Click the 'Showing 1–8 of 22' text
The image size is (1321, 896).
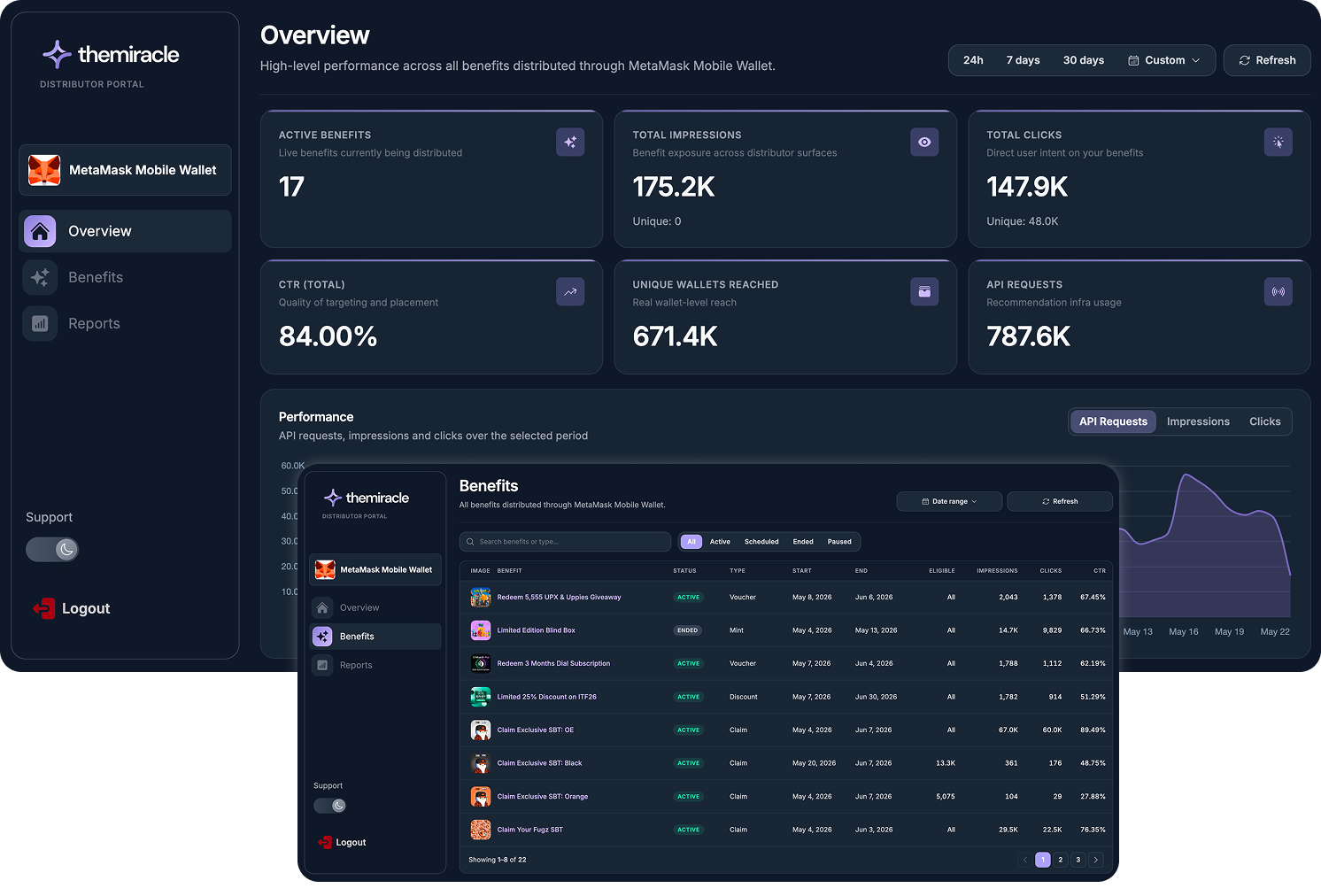click(x=498, y=860)
